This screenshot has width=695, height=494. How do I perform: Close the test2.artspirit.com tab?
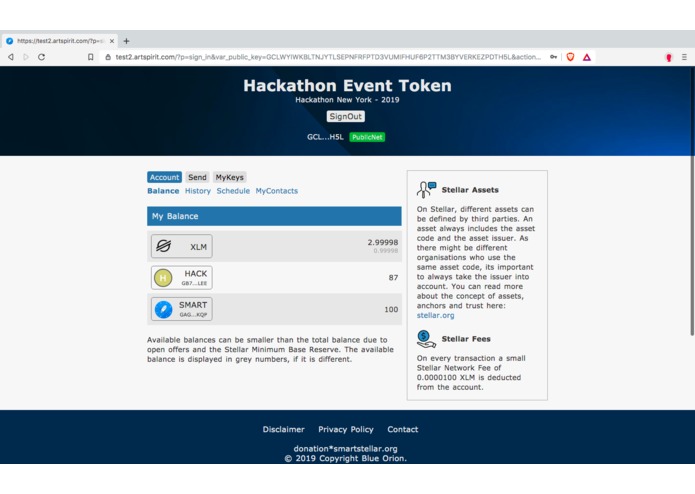tap(112, 41)
